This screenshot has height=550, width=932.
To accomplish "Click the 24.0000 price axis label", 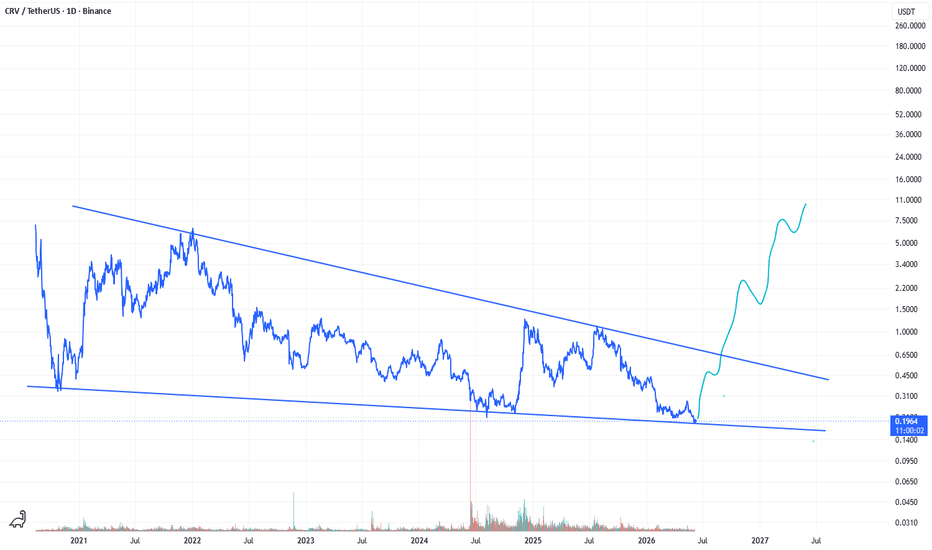I will [910, 157].
